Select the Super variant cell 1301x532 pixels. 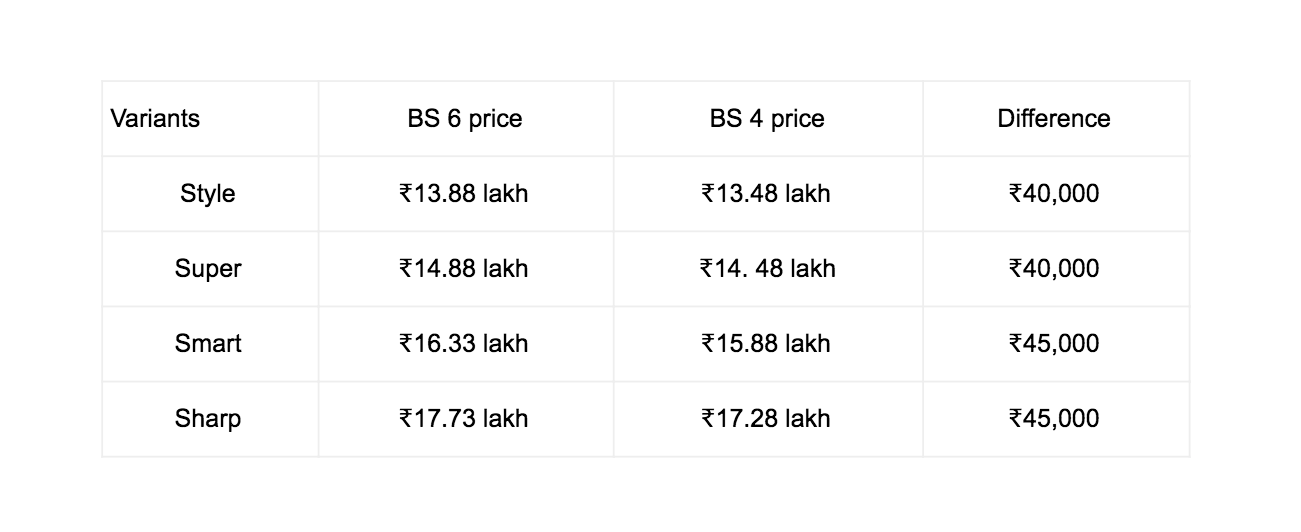(208, 269)
